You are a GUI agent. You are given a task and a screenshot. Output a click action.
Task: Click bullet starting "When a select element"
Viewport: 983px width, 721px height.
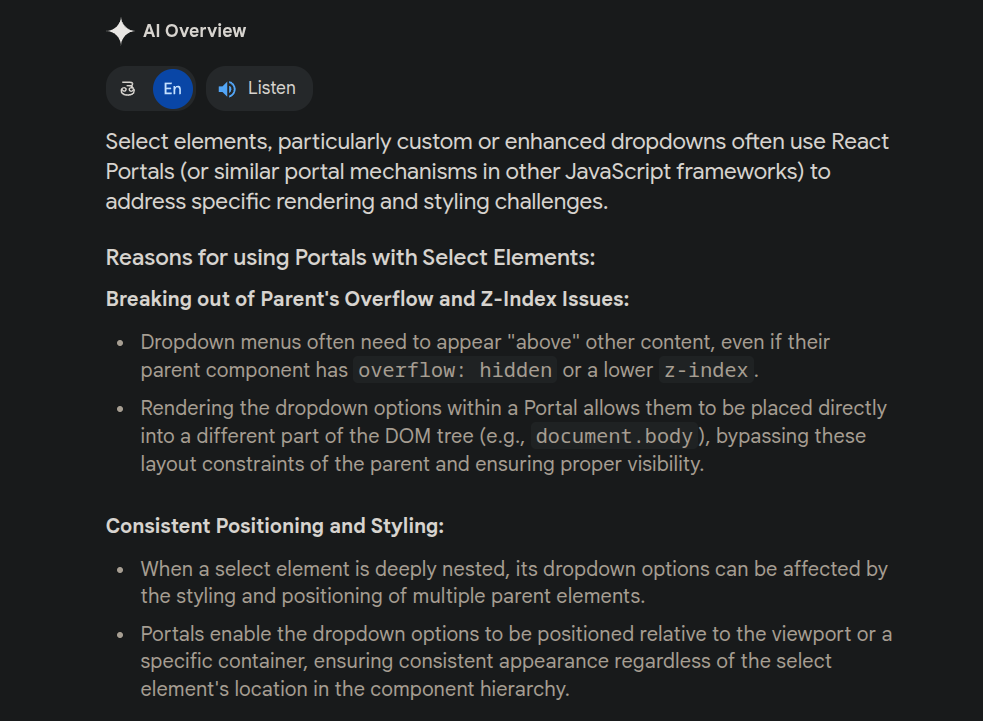pyautogui.click(x=513, y=570)
